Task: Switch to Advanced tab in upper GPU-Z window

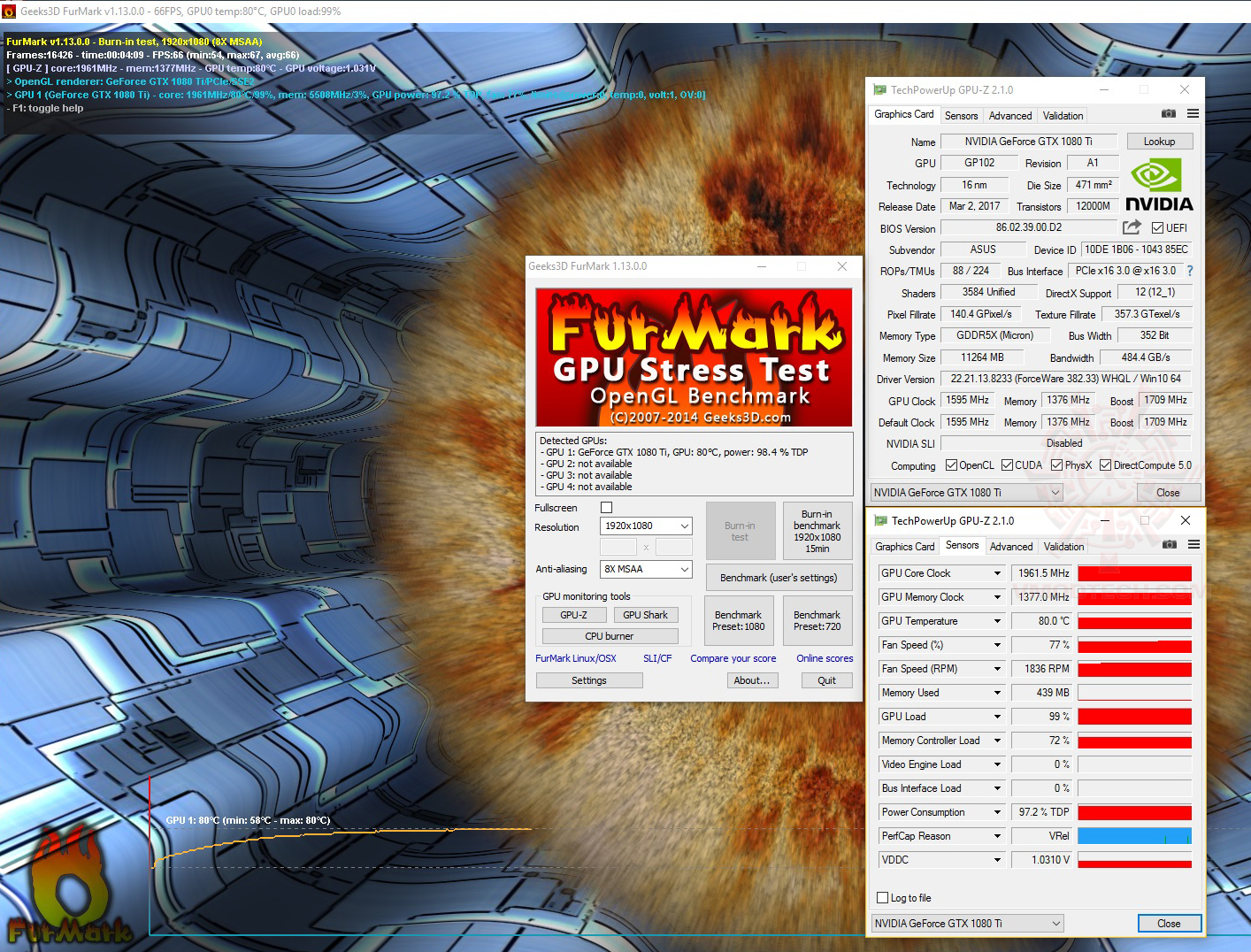Action: click(x=1010, y=116)
